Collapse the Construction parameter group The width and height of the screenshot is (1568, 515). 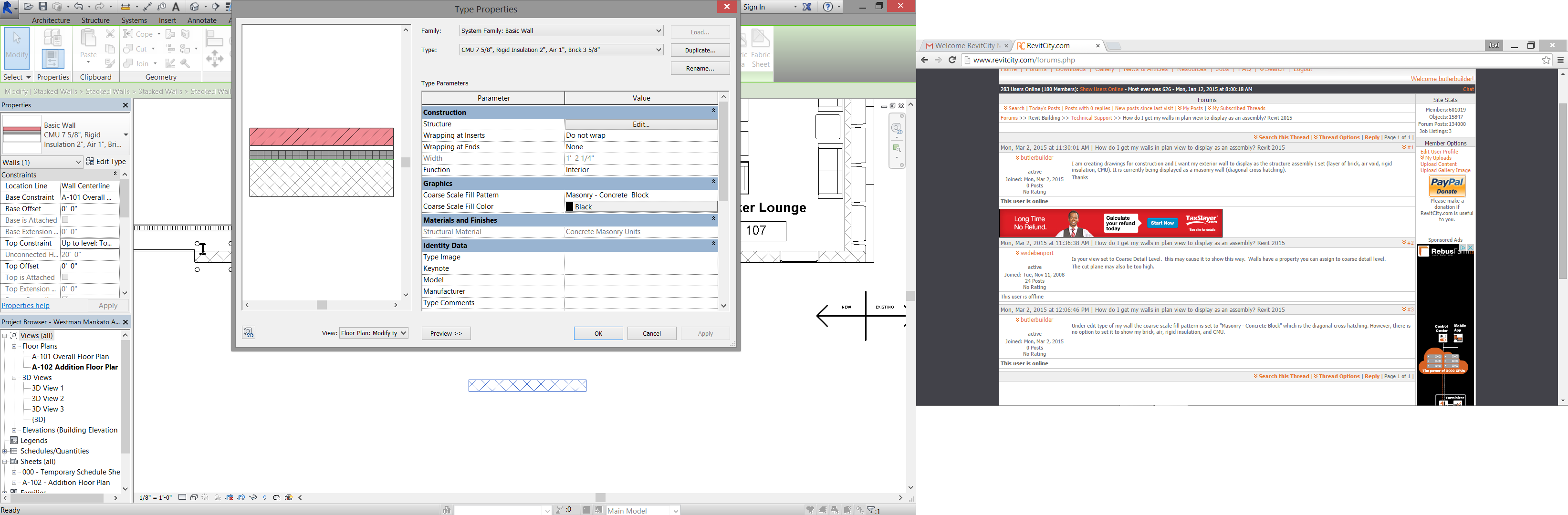713,111
